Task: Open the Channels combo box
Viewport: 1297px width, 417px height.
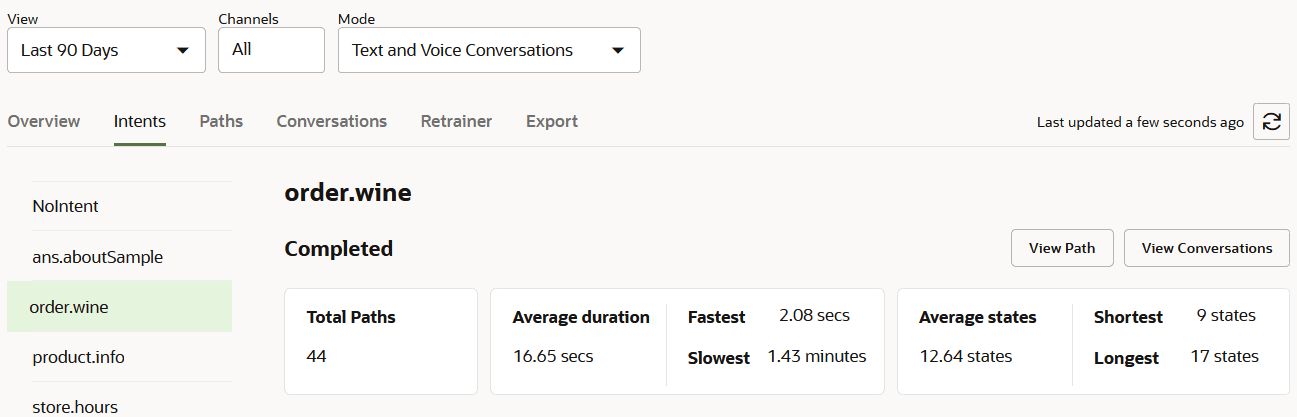Action: [x=271, y=49]
